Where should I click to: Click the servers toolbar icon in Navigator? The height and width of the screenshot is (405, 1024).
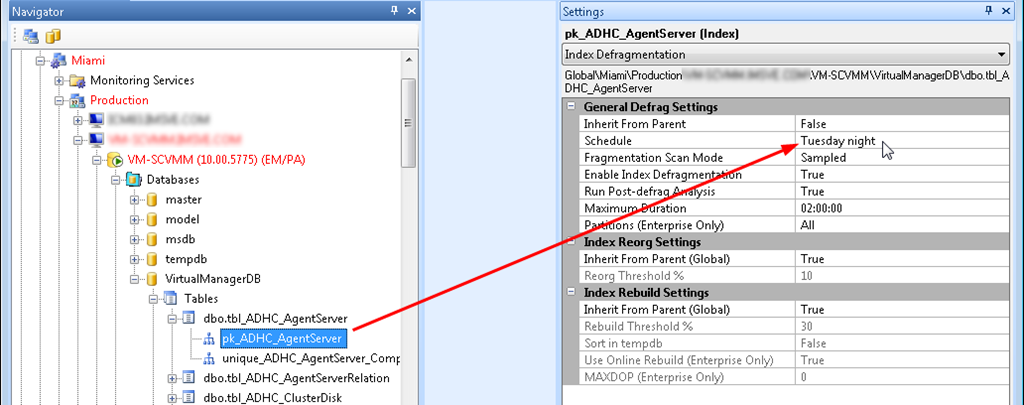click(31, 35)
